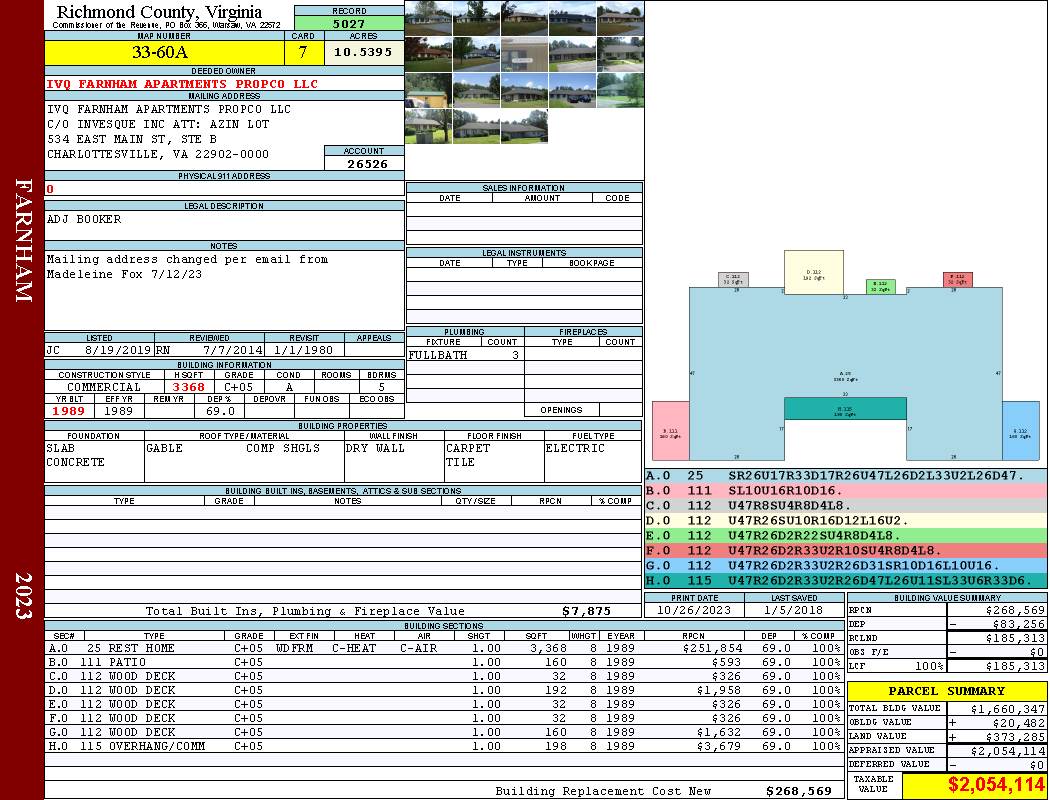The height and width of the screenshot is (800, 1050).
Task: Click the cream D.112 deck in the sketch
Action: click(x=814, y=272)
